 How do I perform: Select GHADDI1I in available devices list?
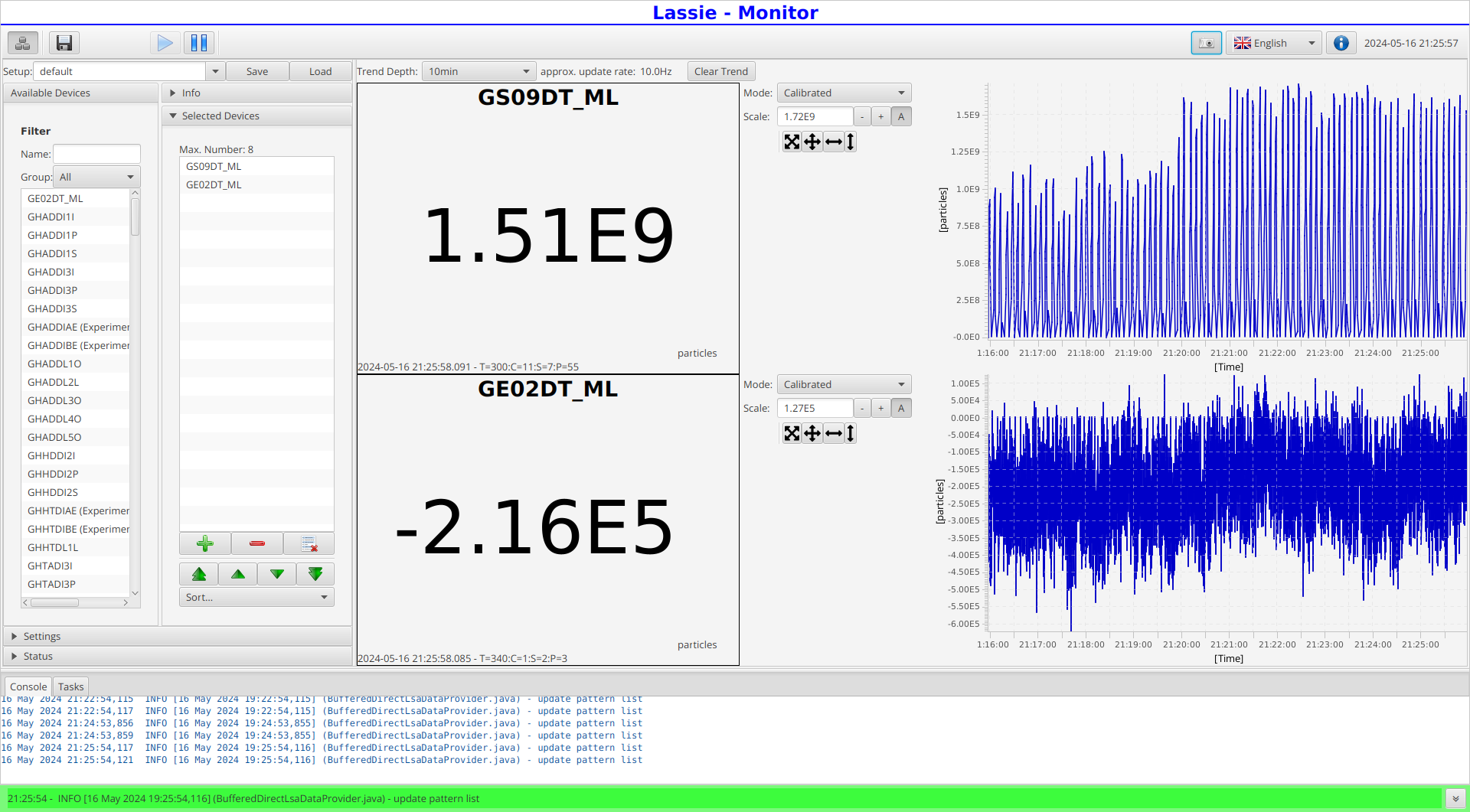point(75,217)
